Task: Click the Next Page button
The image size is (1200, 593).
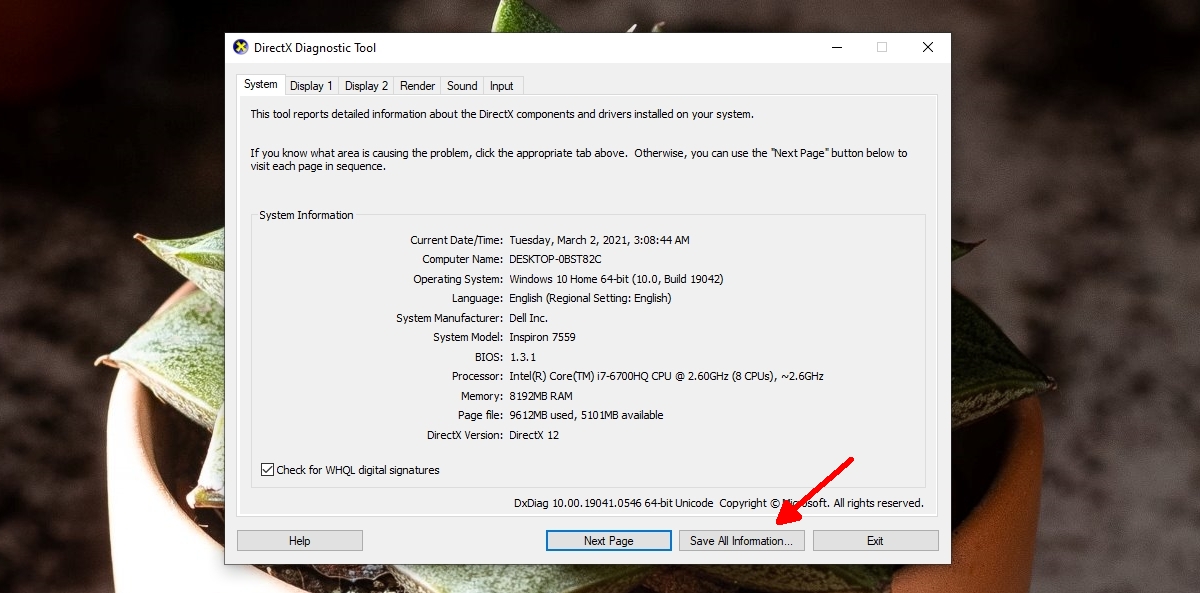Action: (x=609, y=541)
